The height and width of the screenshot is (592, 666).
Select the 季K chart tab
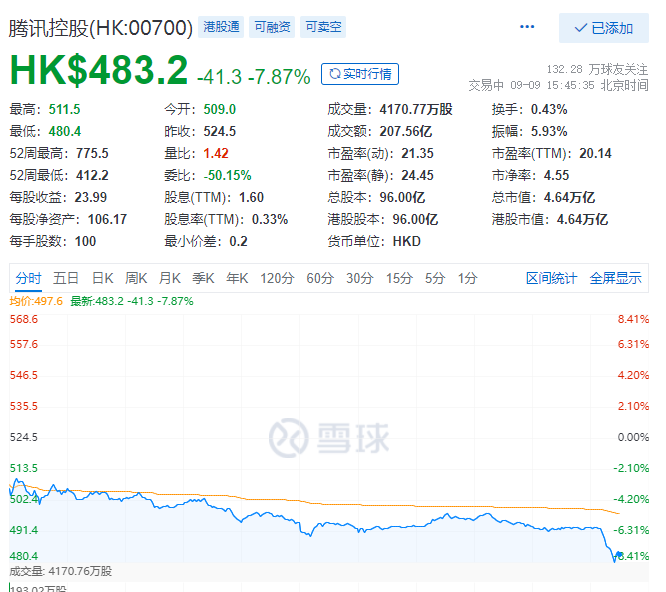[203, 279]
